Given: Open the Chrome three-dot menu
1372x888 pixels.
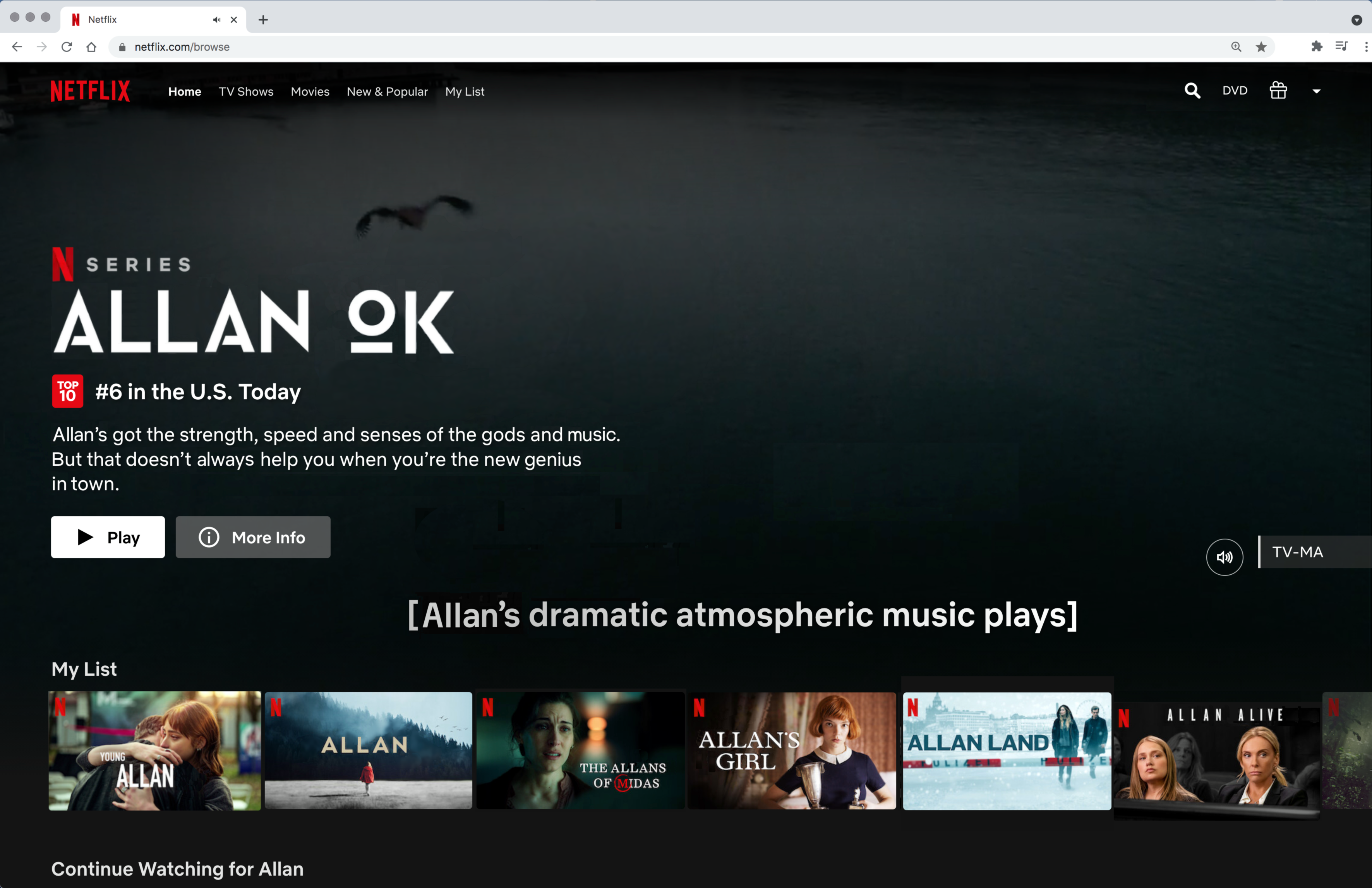Looking at the screenshot, I should [x=1366, y=47].
